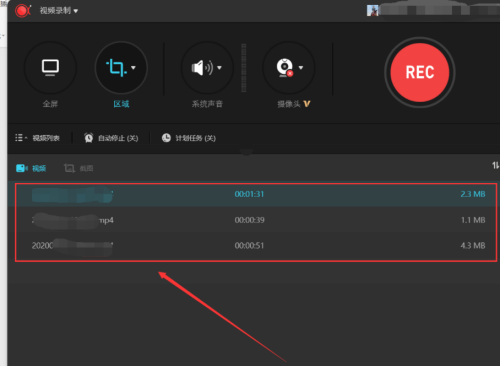
Task: Click the 1.1 MB file size
Action: pyautogui.click(x=473, y=220)
